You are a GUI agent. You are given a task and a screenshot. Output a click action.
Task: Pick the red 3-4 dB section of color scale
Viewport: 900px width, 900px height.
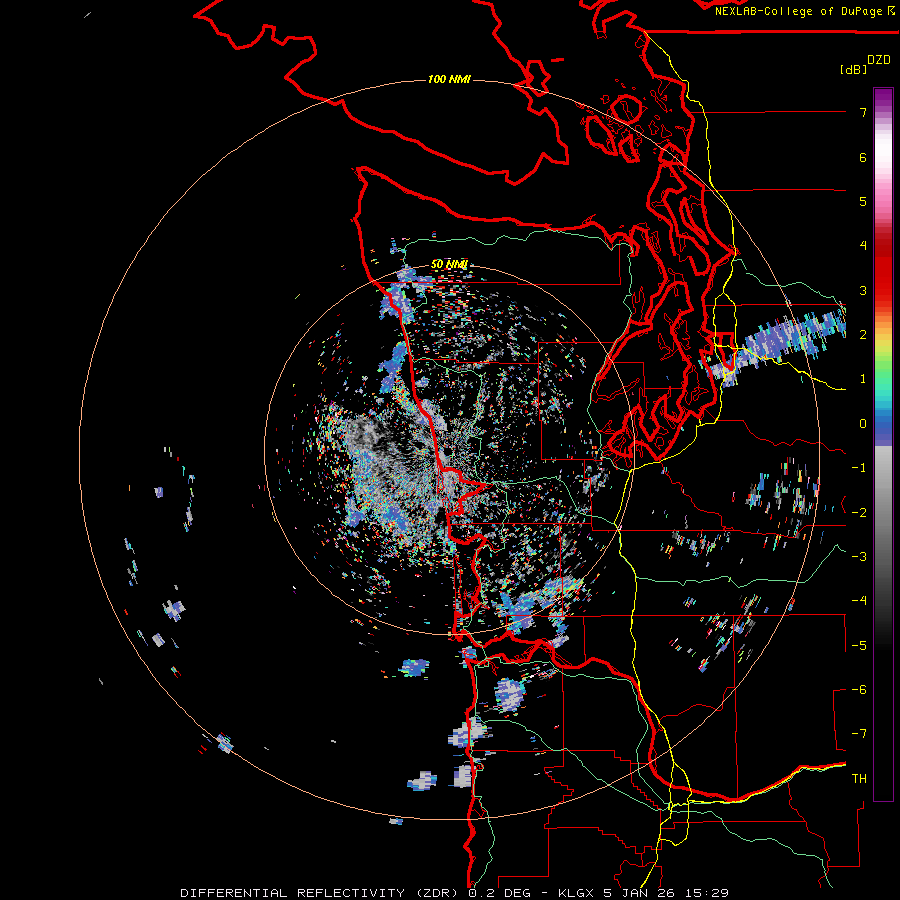[x=883, y=268]
